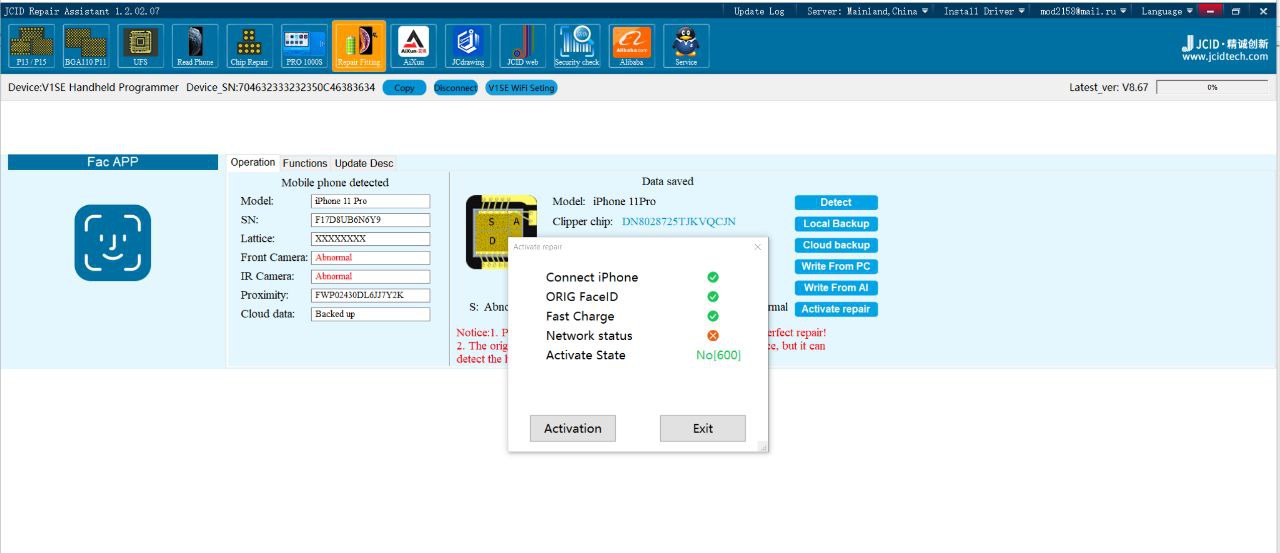Expand the Install Driver dropdown
The width and height of the screenshot is (1280, 553).
(x=985, y=11)
